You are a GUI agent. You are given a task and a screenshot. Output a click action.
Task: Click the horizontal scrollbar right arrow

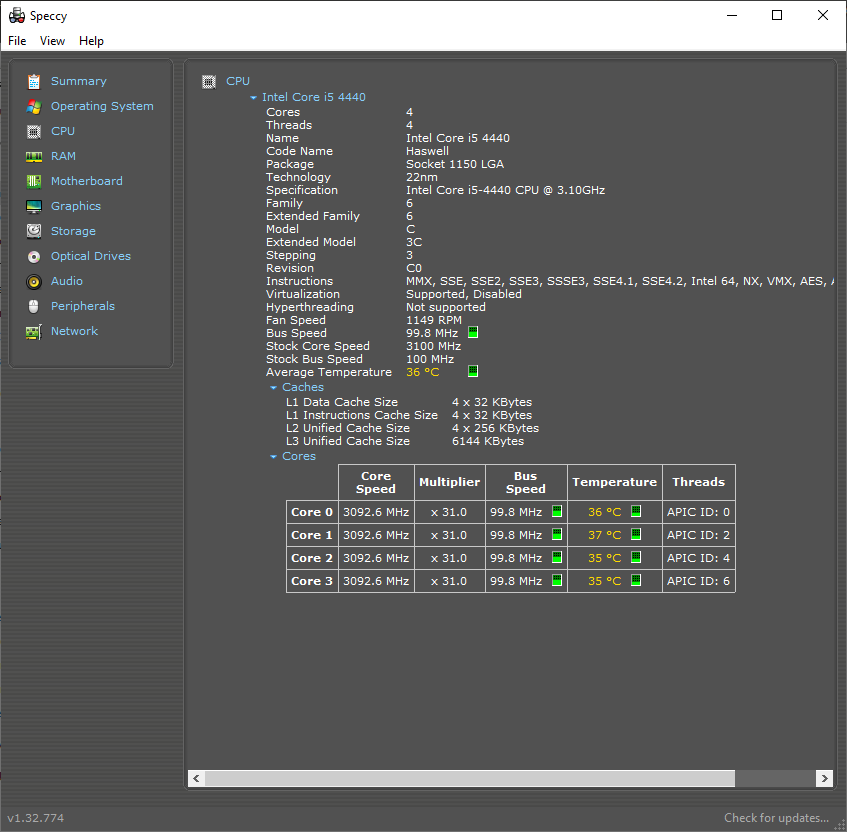click(824, 779)
